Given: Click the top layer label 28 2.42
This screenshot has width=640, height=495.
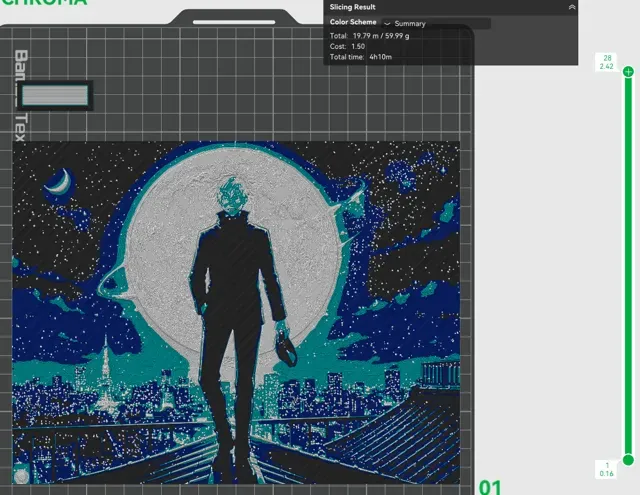Looking at the screenshot, I should [x=607, y=62].
